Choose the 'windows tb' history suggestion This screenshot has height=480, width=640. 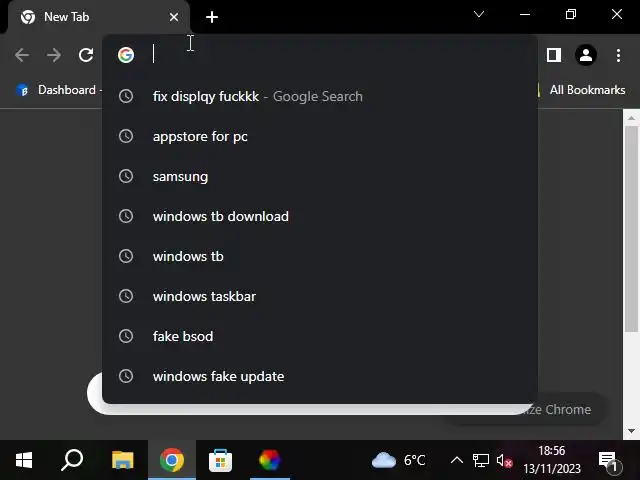click(x=320, y=256)
